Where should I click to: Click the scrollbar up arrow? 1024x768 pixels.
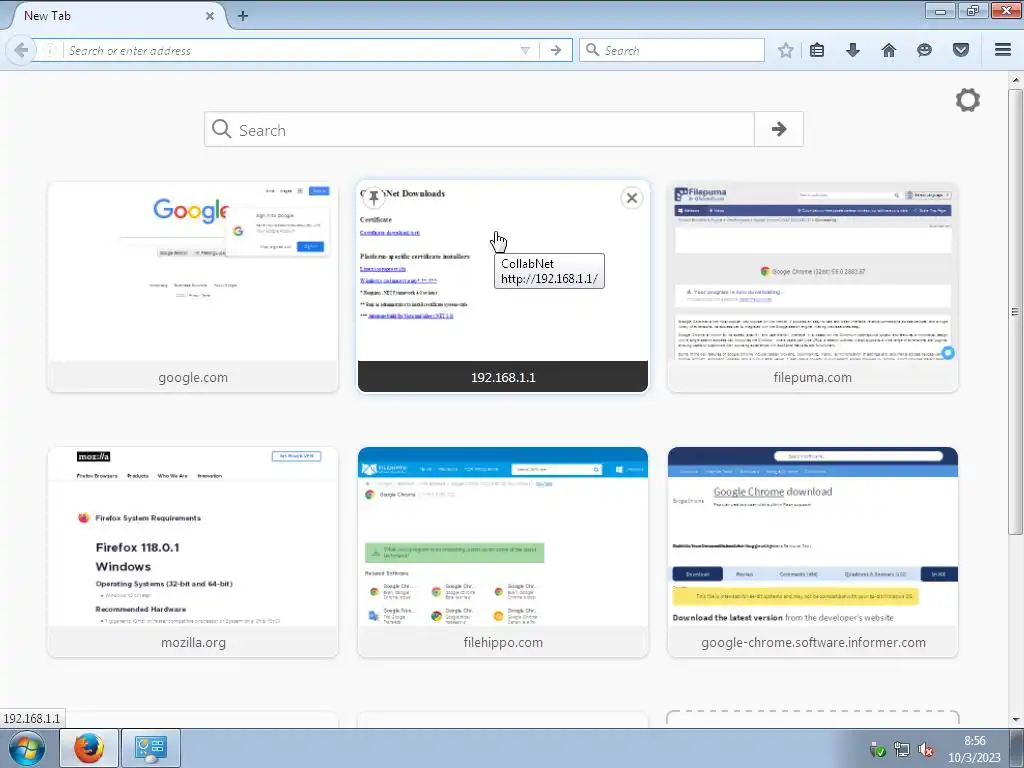coord(1015,80)
